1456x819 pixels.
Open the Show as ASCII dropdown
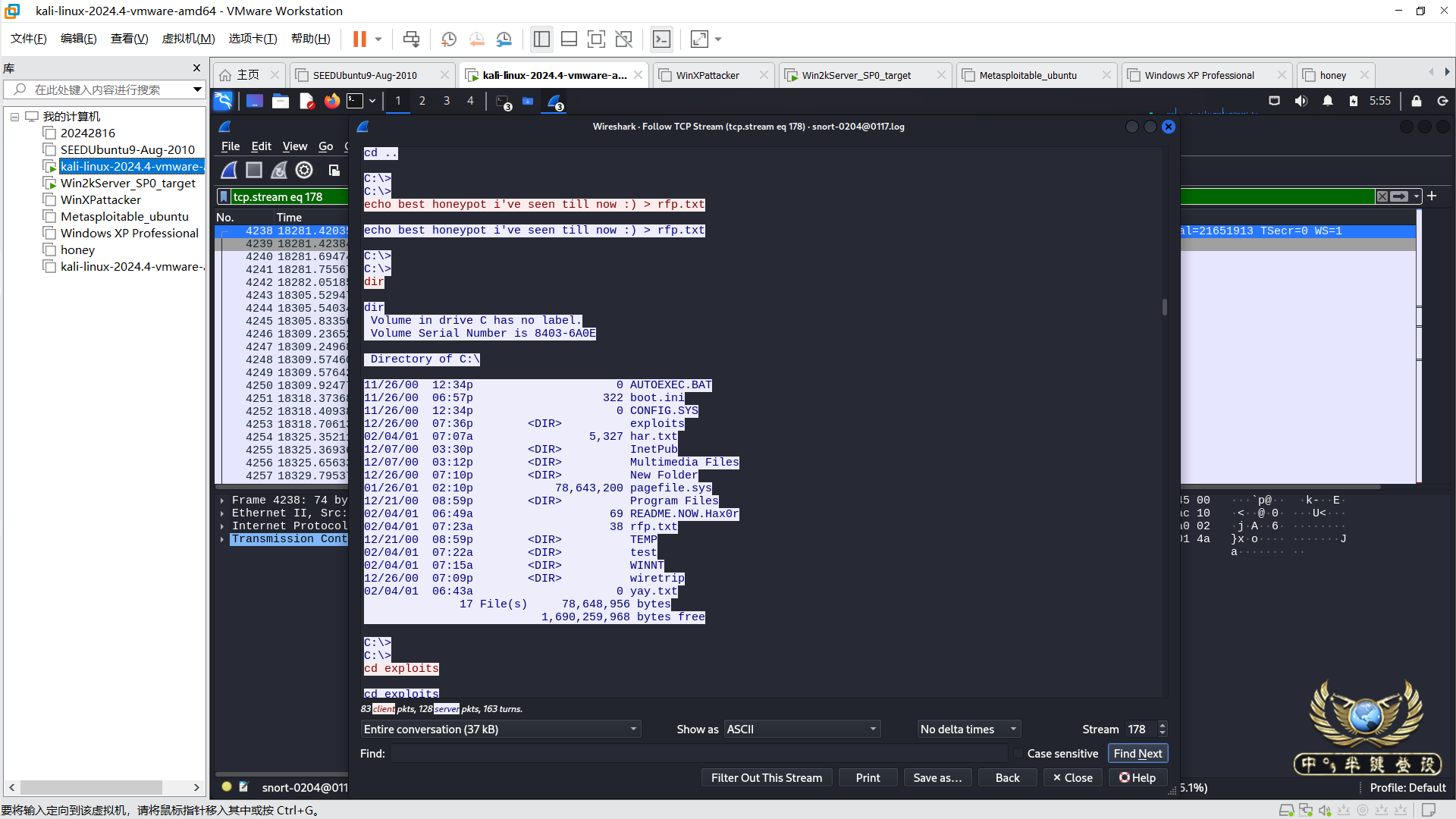(802, 729)
